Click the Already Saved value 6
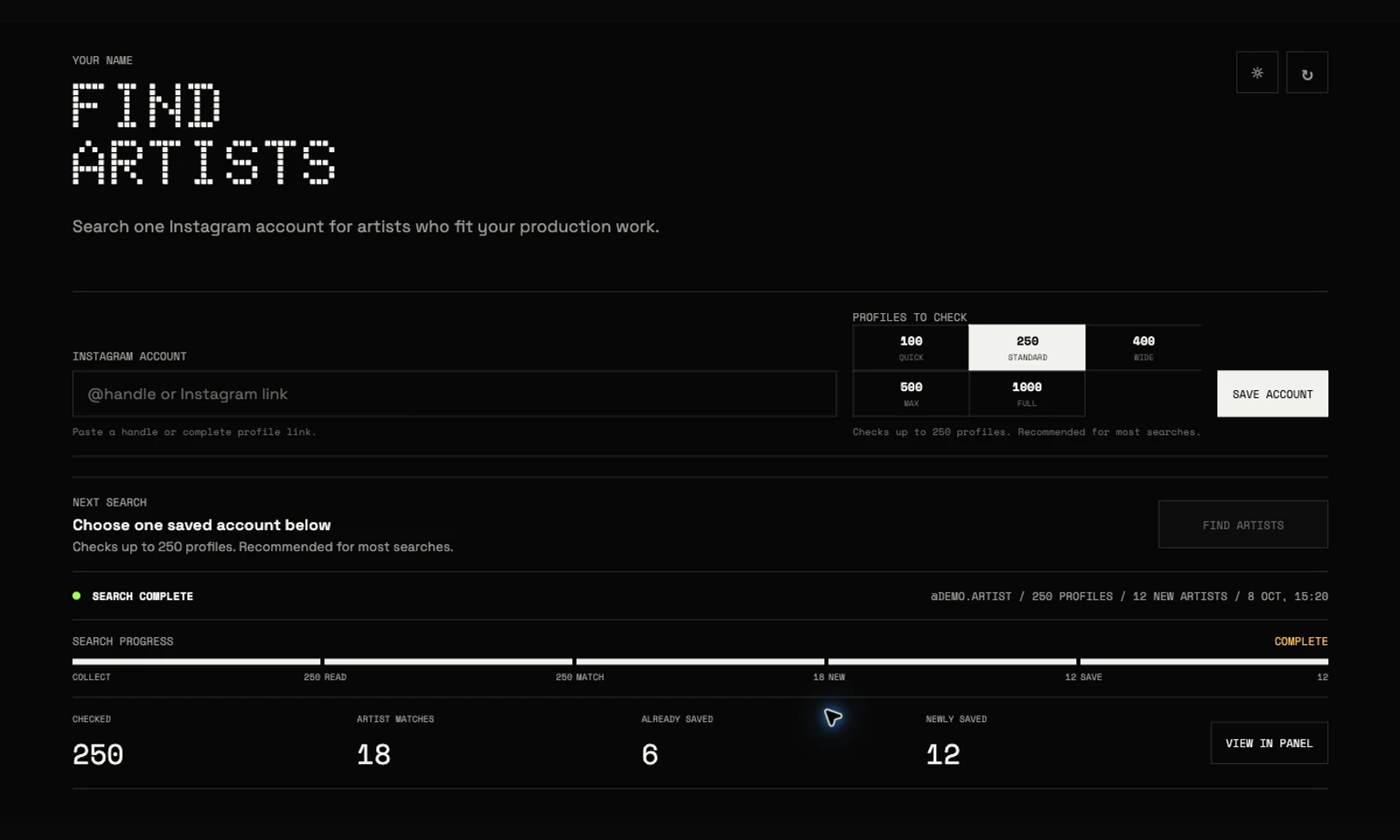This screenshot has height=840, width=1400. (x=649, y=754)
